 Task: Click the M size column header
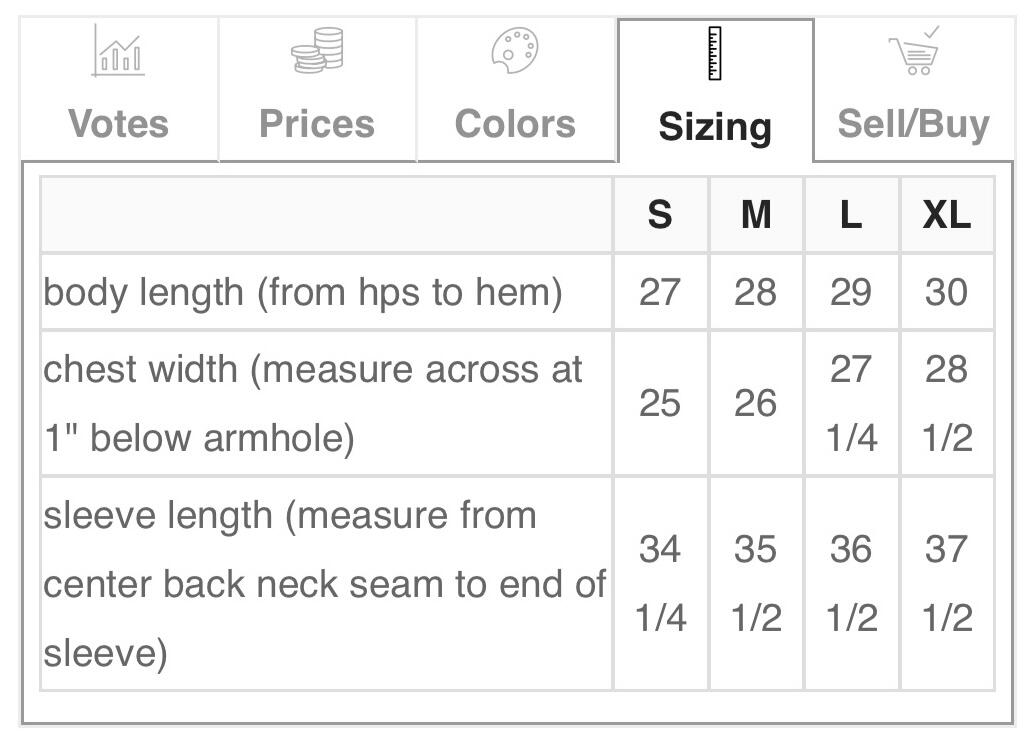756,215
